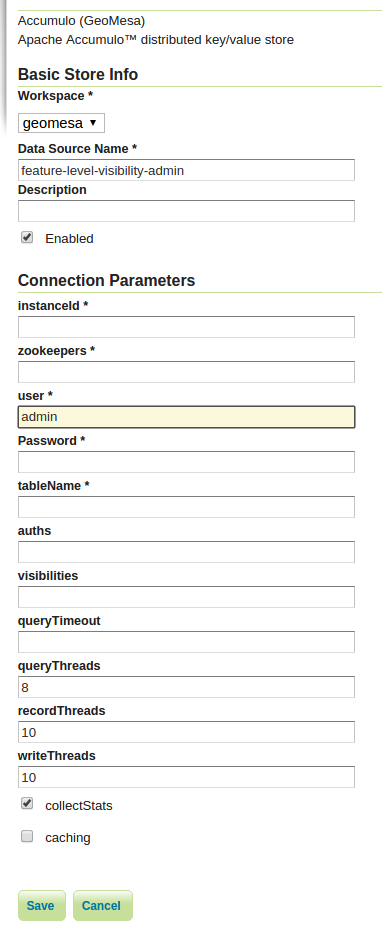The width and height of the screenshot is (382, 931).
Task: Click the Cancel button
Action: (103, 905)
